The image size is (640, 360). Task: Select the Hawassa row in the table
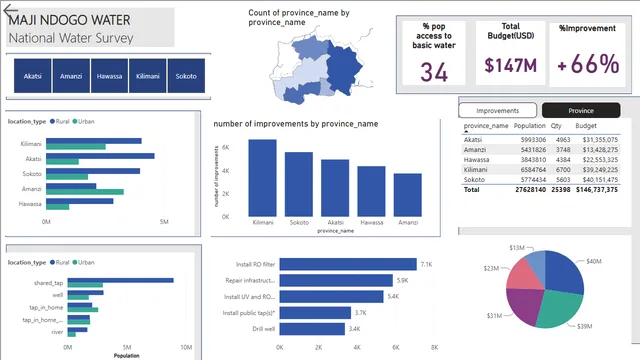click(541, 160)
